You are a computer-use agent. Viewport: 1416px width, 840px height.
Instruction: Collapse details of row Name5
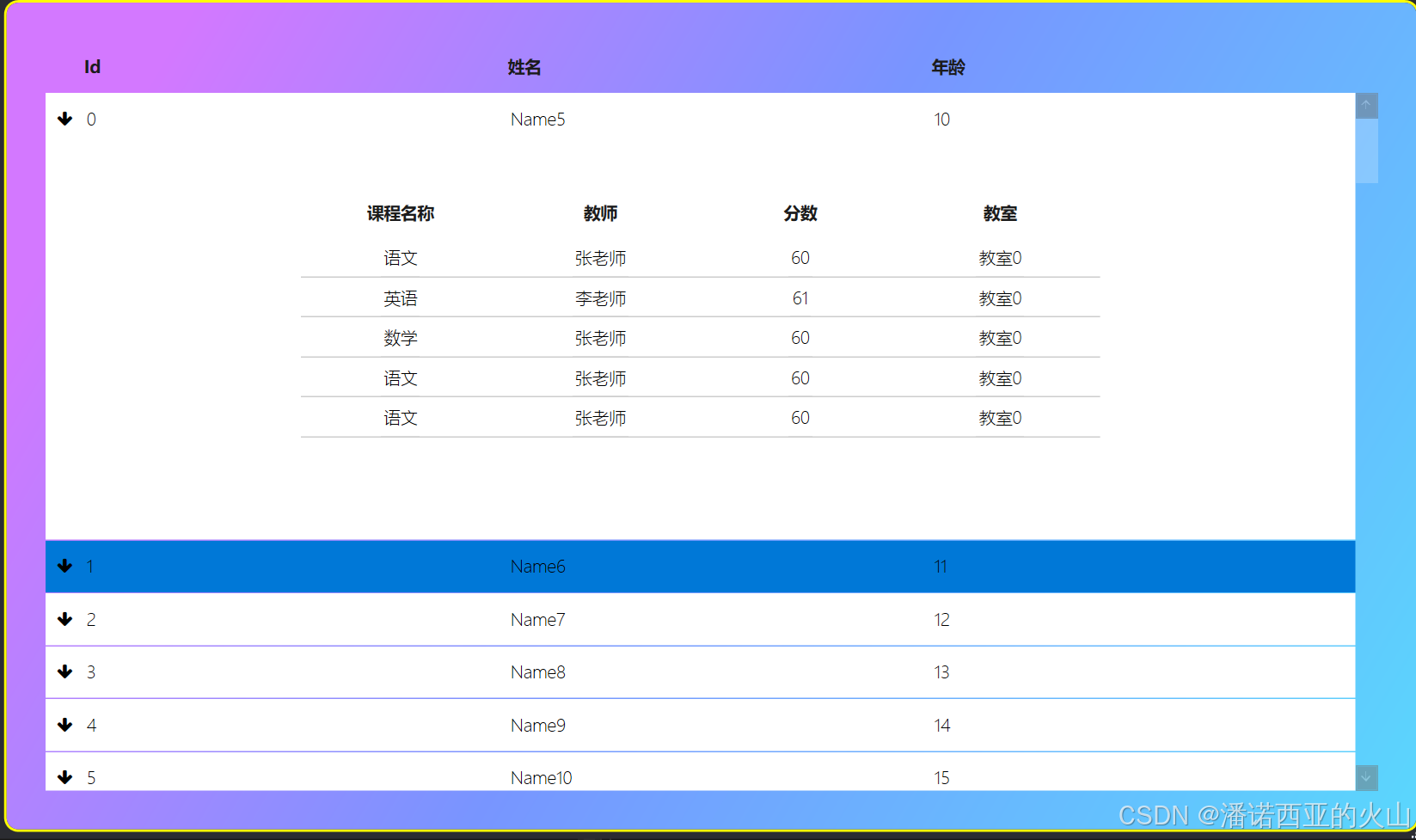(64, 119)
